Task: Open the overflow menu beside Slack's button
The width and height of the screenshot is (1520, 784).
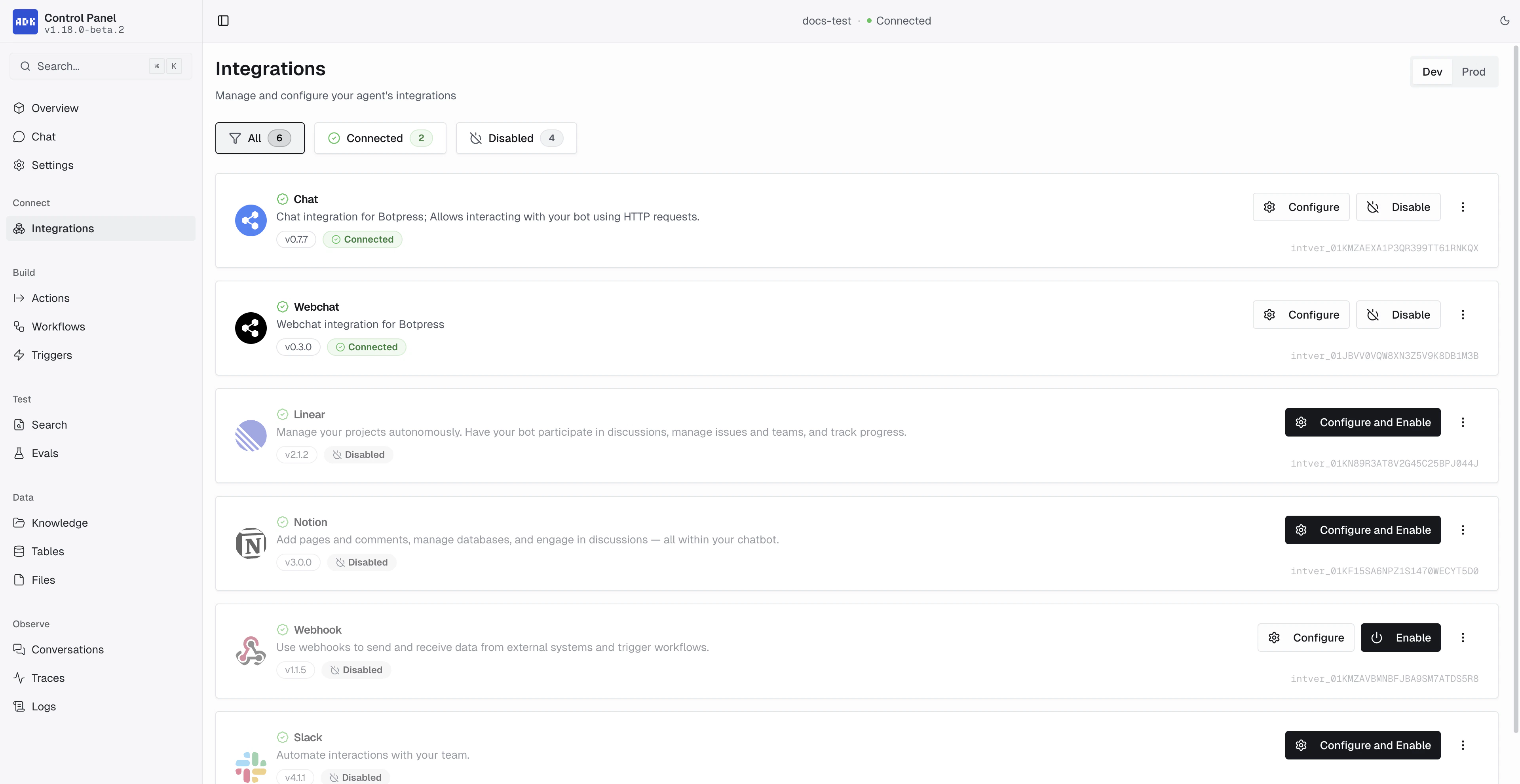Action: coord(1463,745)
